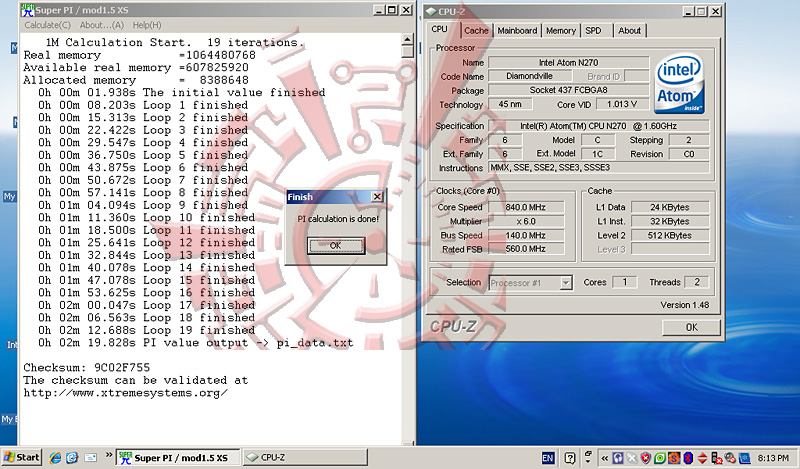Click the Core Speed value 840.0 MHz
The image size is (800, 469).
(x=526, y=207)
